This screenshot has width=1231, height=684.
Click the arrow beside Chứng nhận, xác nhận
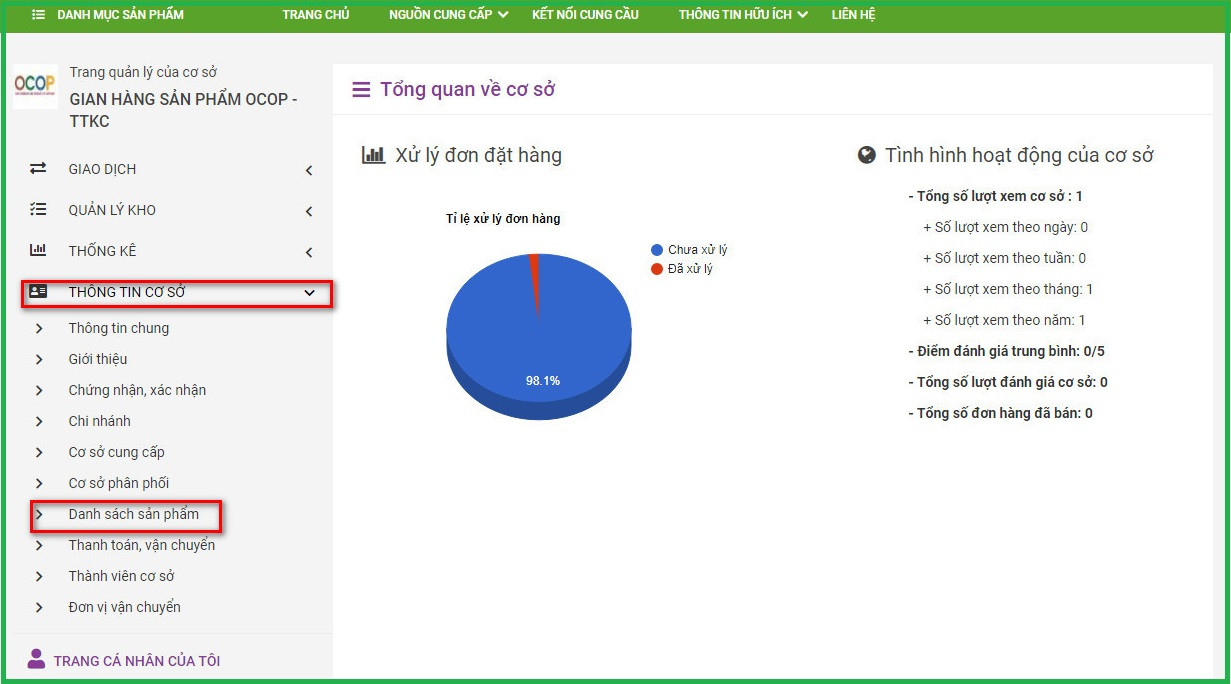click(x=39, y=390)
